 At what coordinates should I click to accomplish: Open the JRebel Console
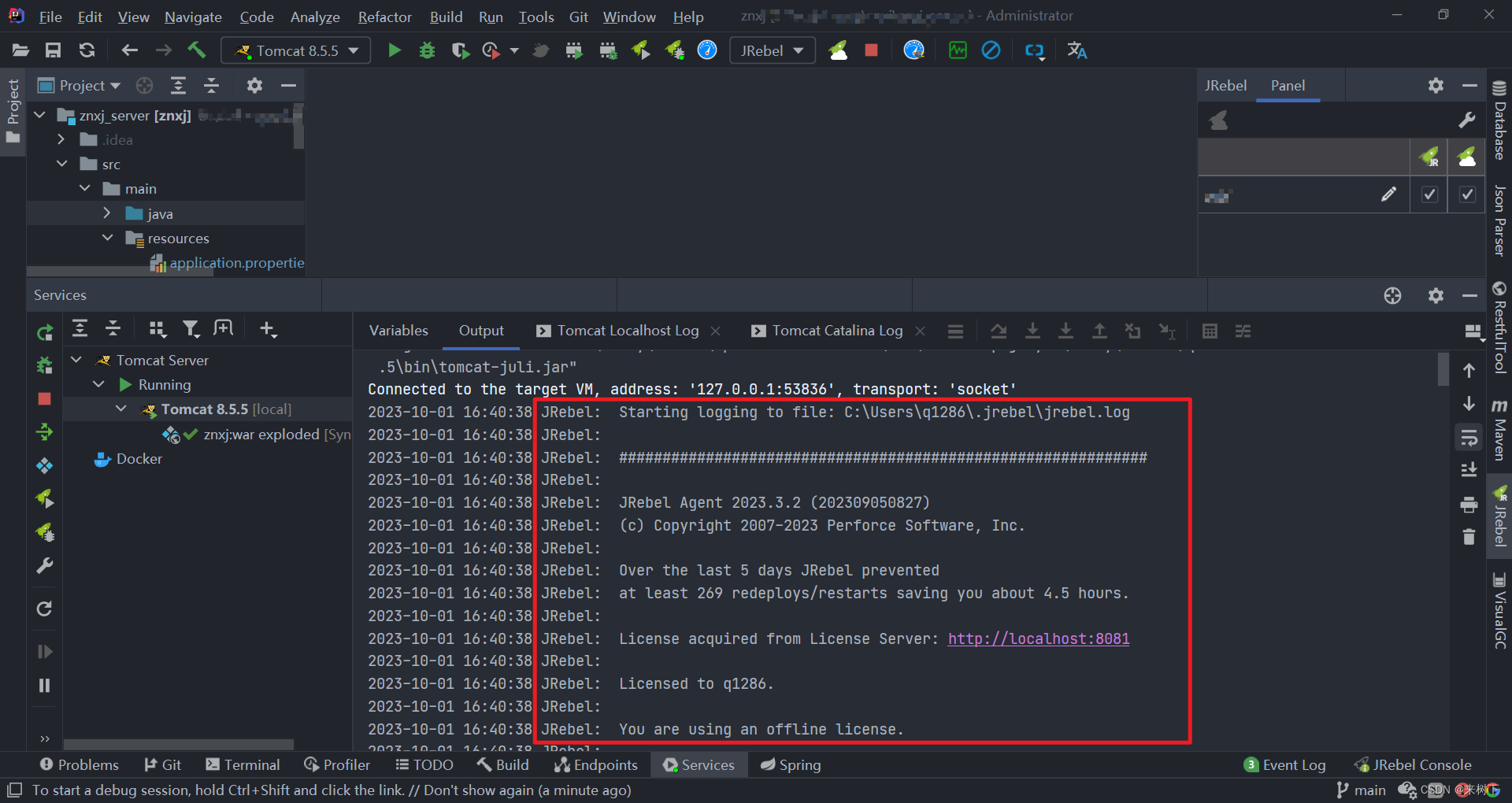coord(1413,764)
